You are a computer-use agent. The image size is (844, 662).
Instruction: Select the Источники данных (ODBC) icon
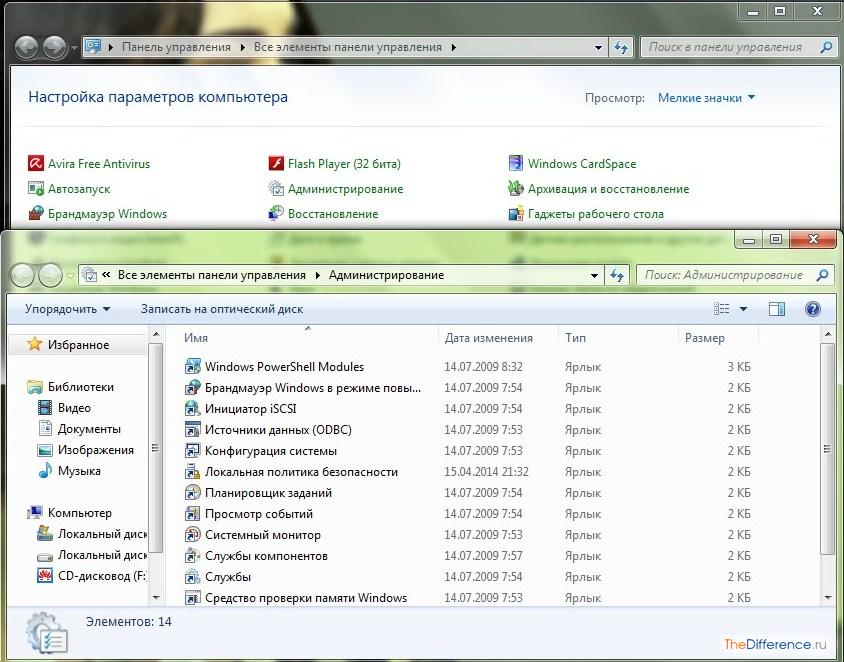click(192, 429)
